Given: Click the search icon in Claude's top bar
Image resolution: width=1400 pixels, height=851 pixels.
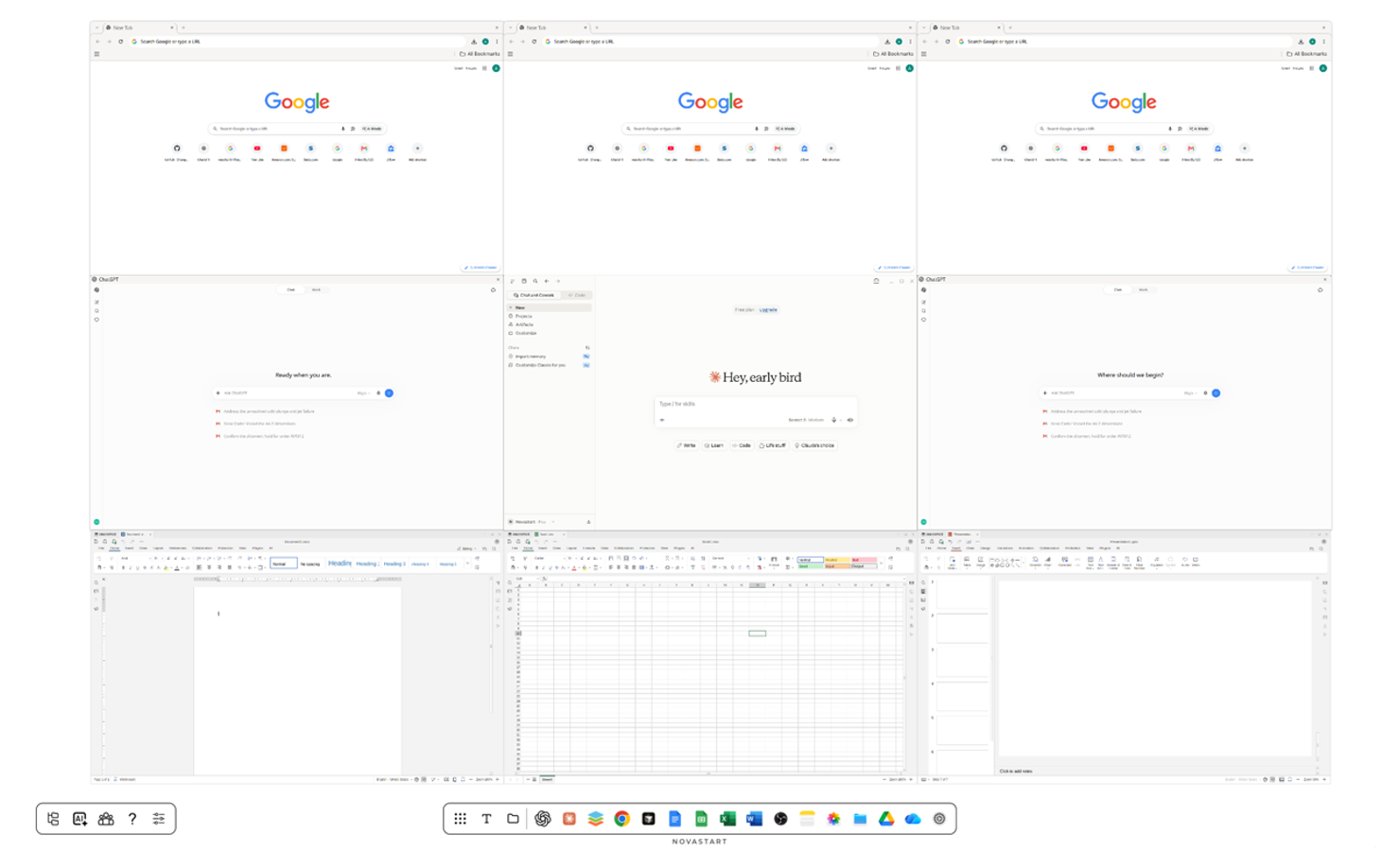Looking at the screenshot, I should [535, 281].
